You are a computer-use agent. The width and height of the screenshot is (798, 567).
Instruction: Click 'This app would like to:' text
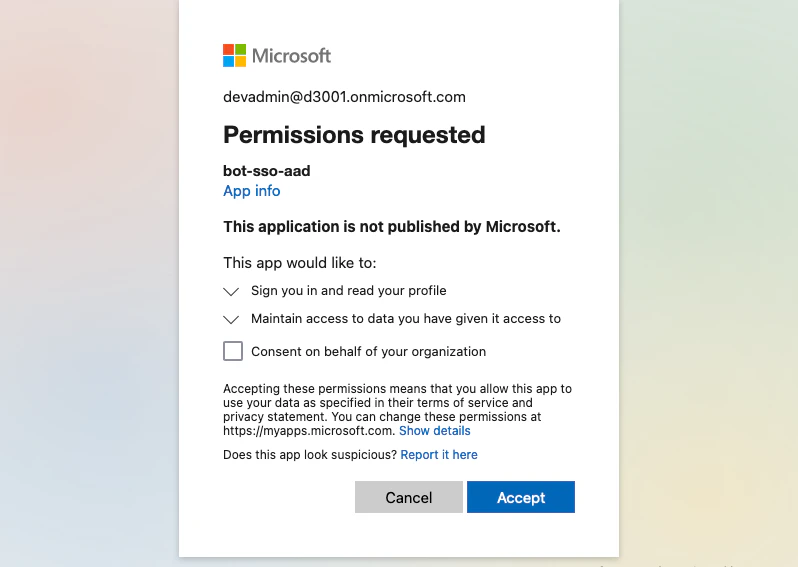pyautogui.click(x=300, y=263)
